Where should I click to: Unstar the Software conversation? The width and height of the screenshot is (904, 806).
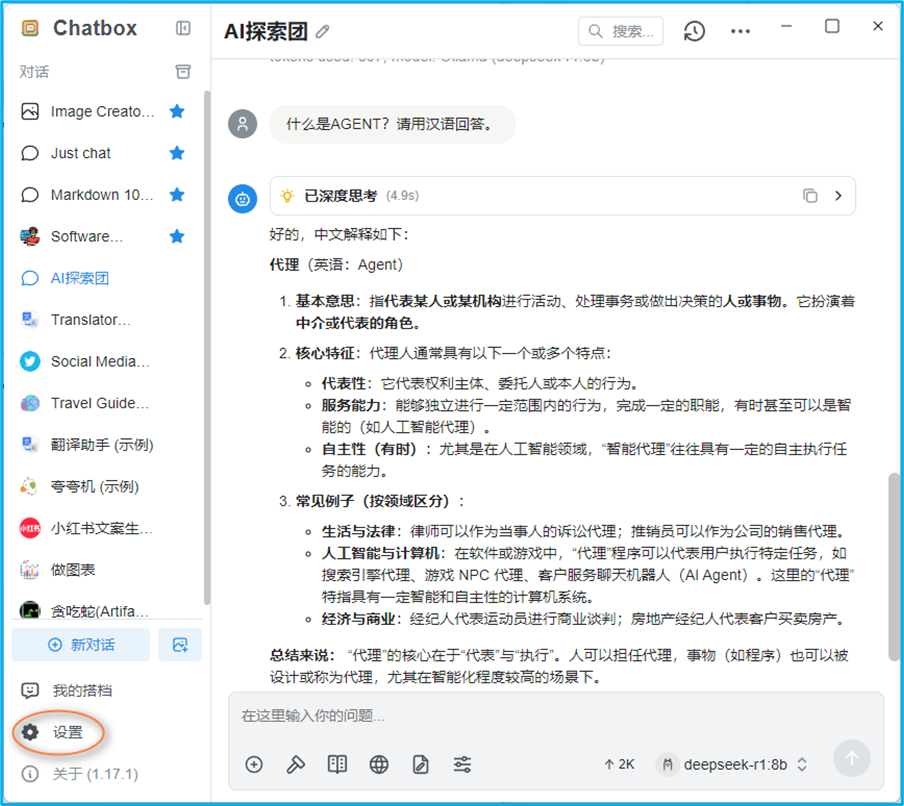pyautogui.click(x=177, y=236)
